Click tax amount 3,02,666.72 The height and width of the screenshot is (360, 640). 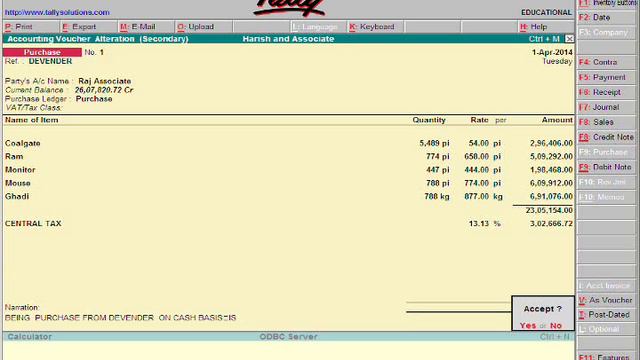551,224
